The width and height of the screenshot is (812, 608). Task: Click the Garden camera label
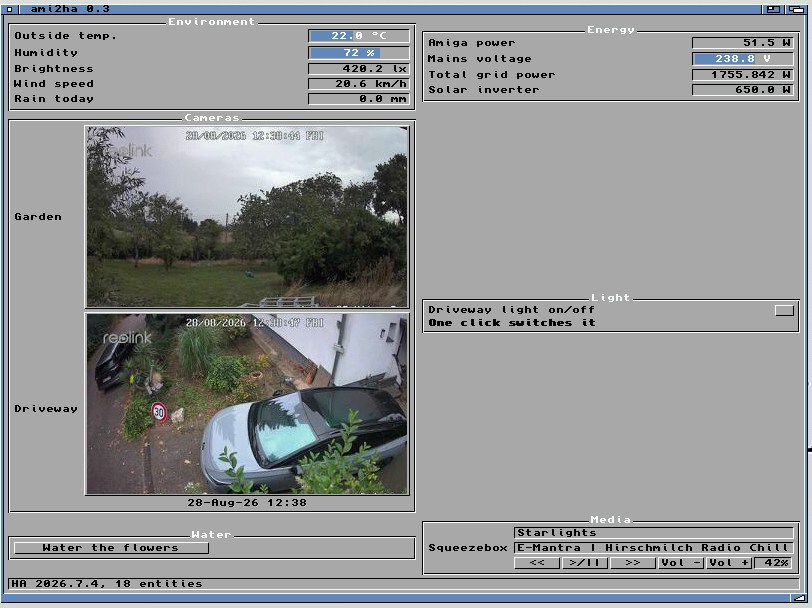click(x=38, y=217)
